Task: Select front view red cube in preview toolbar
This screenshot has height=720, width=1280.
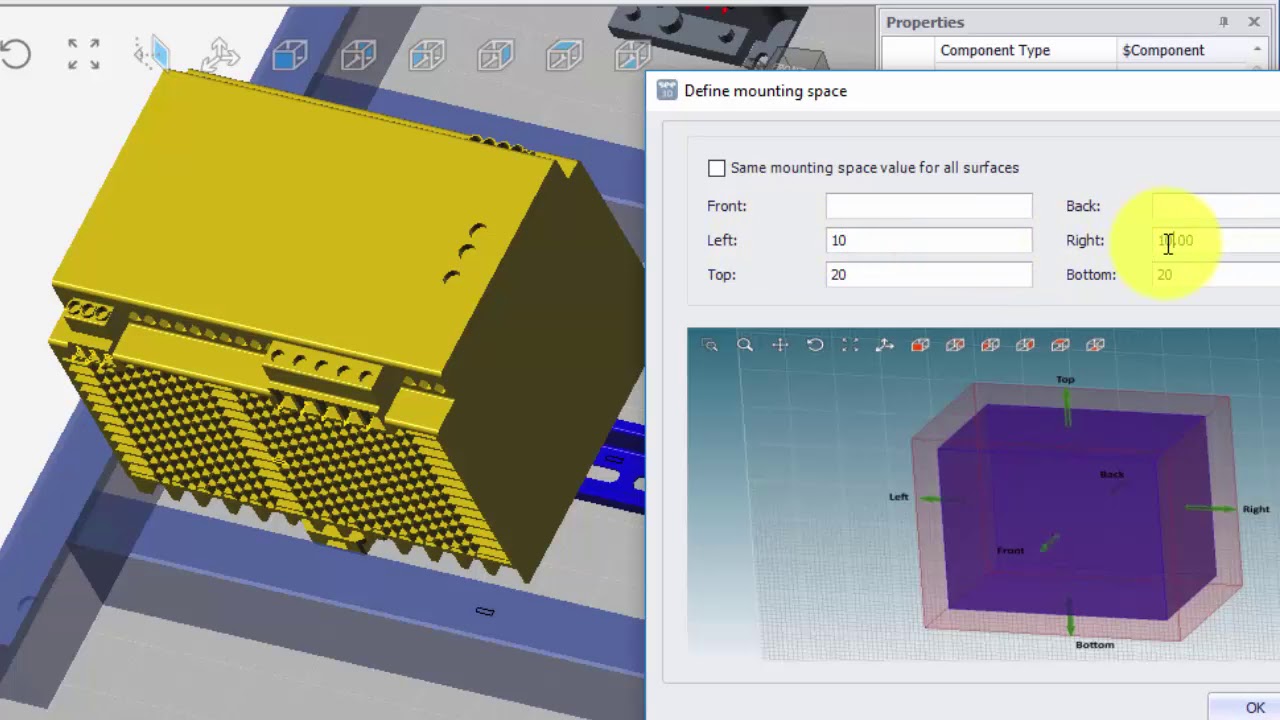Action: pyautogui.click(x=920, y=345)
